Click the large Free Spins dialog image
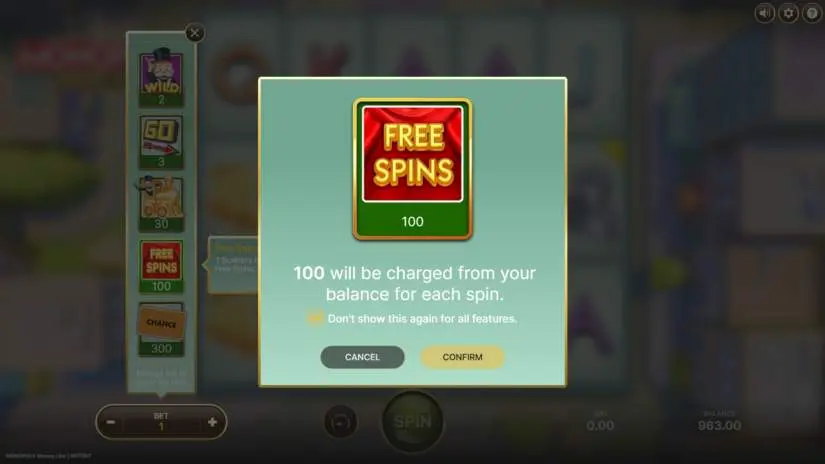Screen dimensions: 825x464 [412, 169]
